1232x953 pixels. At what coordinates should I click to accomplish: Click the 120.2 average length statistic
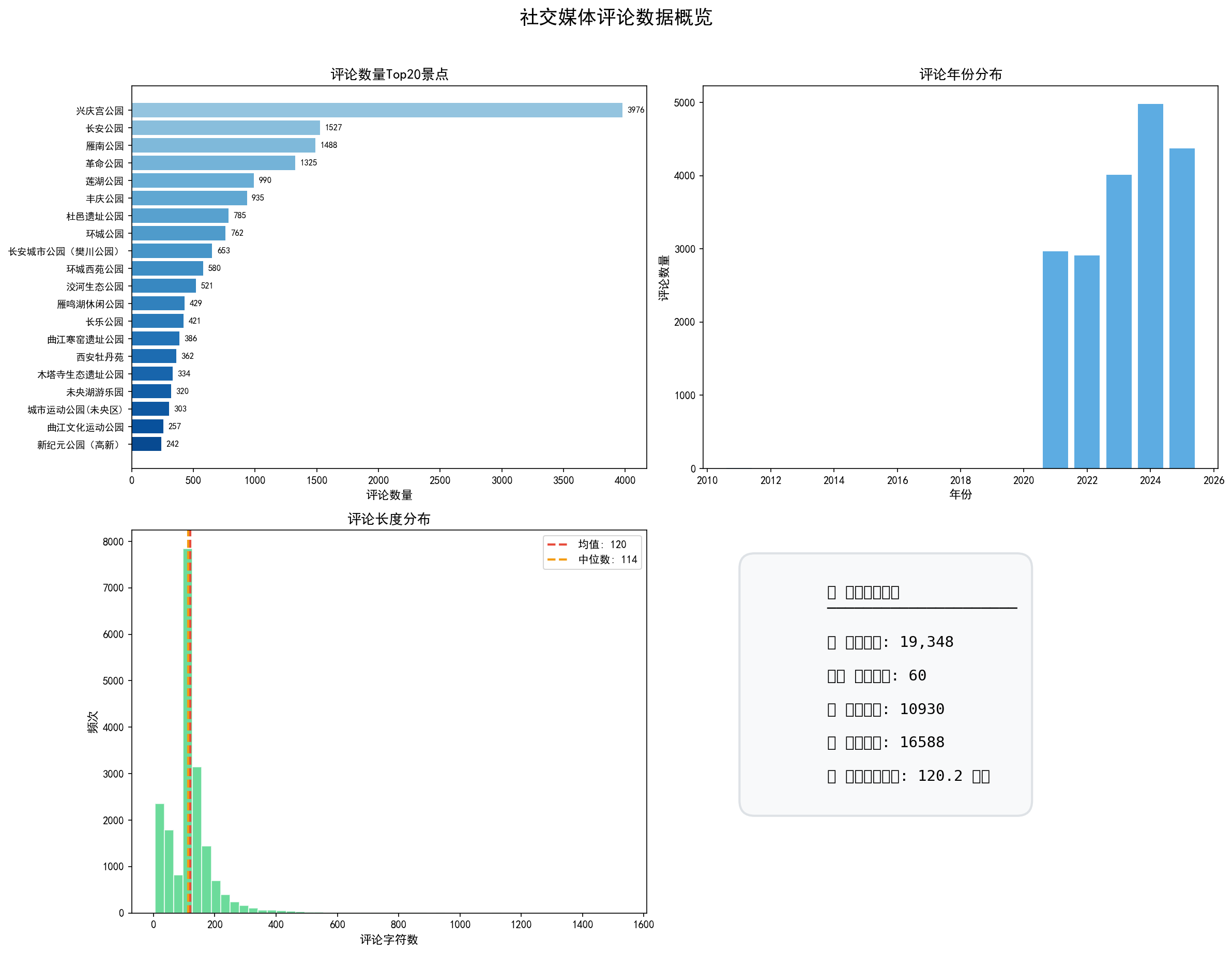tap(940, 776)
